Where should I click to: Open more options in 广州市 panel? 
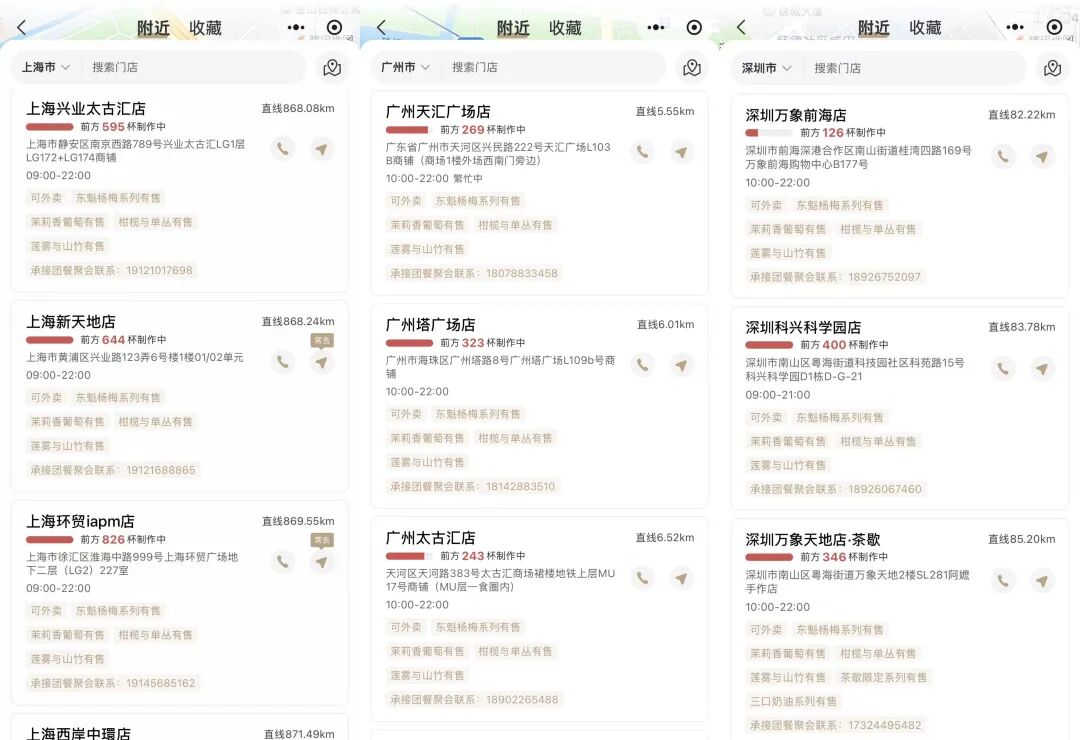pyautogui.click(x=656, y=27)
